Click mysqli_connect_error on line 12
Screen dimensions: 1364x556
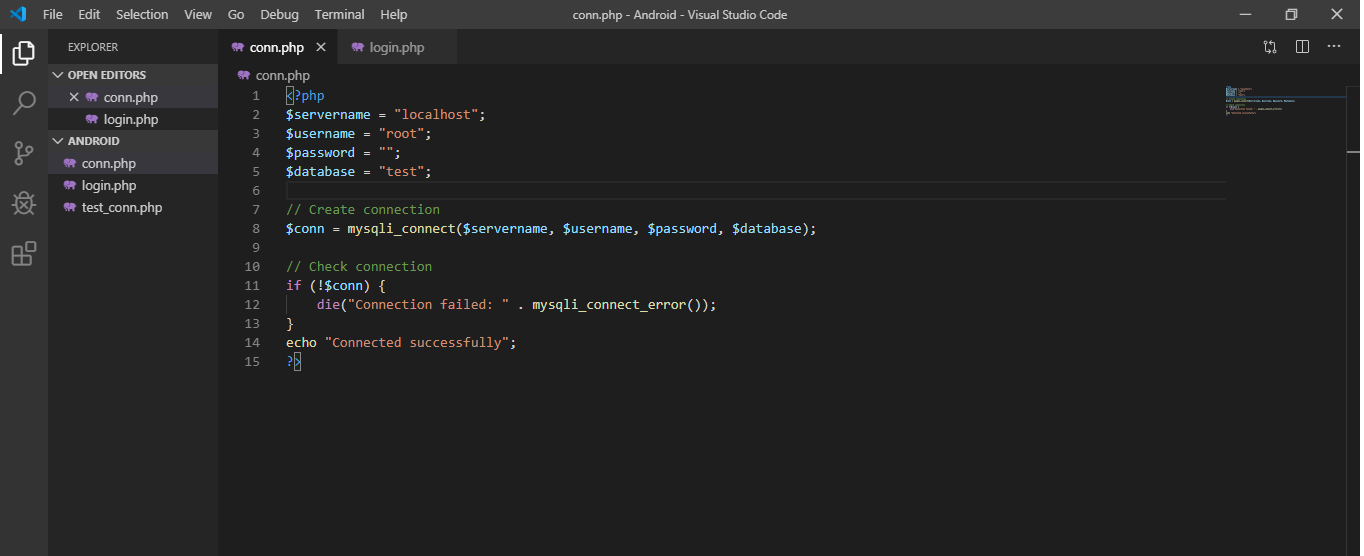click(609, 304)
